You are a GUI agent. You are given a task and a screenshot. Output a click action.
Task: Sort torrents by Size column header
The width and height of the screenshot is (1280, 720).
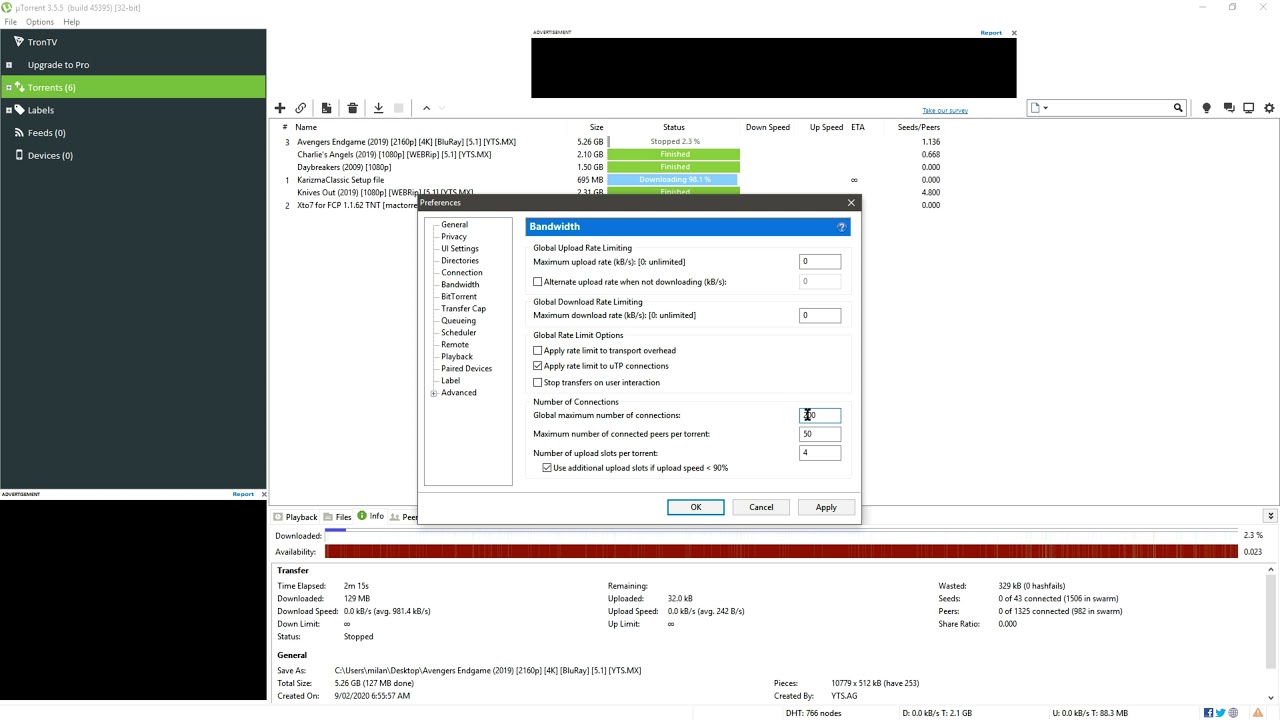[x=596, y=127]
